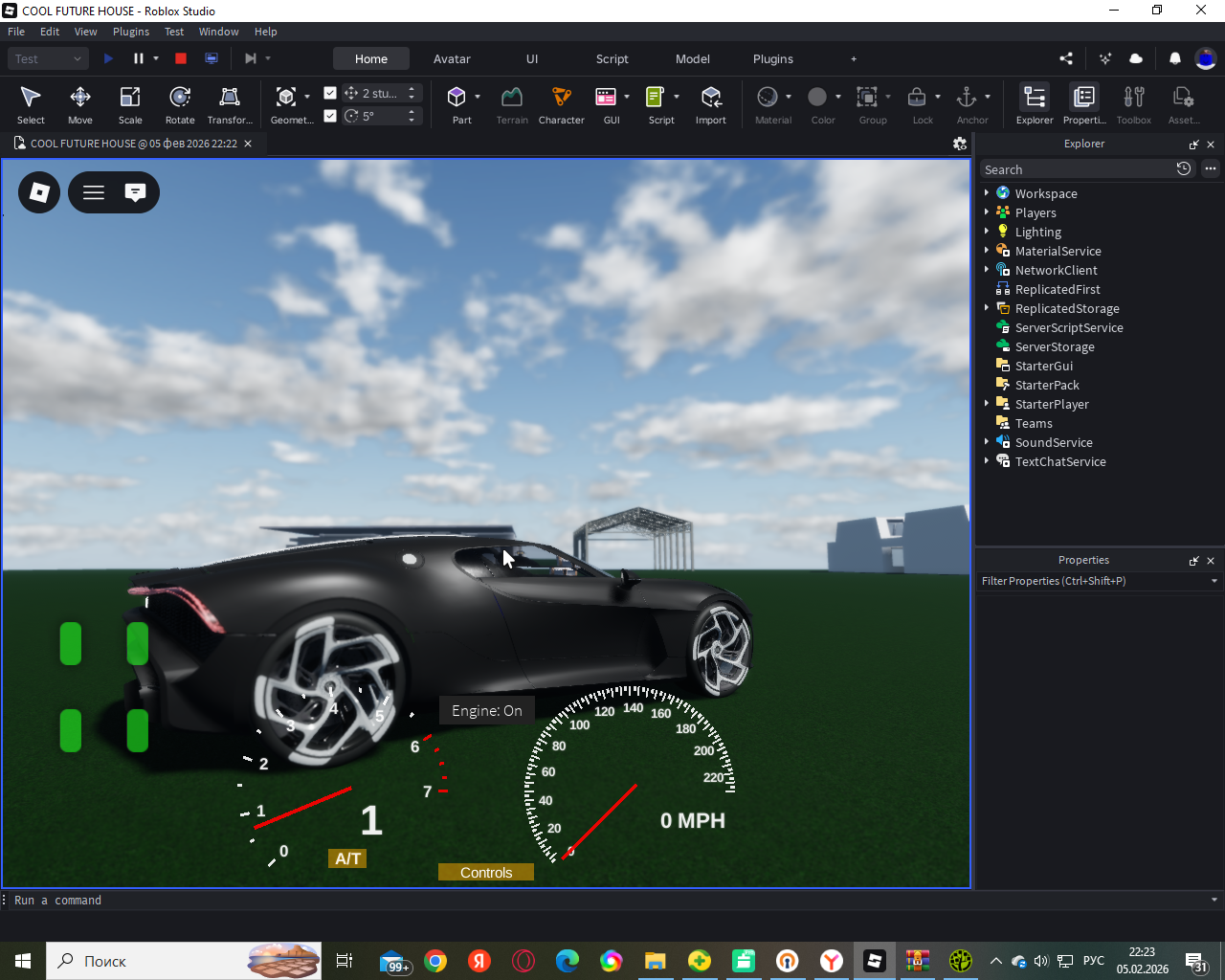Click the share collaboration icon
The image size is (1225, 980).
pyautogui.click(x=1066, y=58)
